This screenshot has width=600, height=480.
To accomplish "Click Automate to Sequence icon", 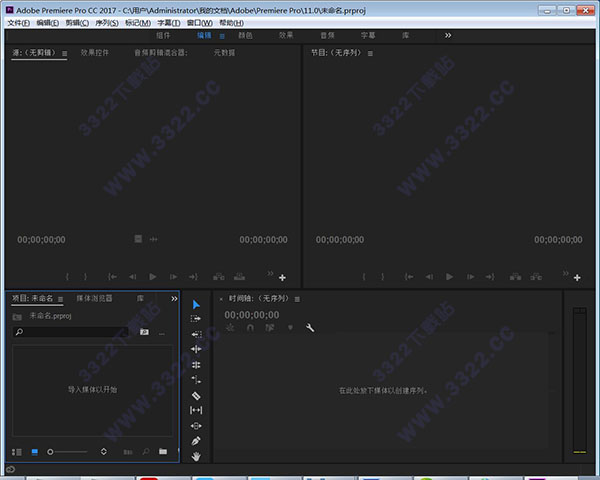I will tap(128, 452).
